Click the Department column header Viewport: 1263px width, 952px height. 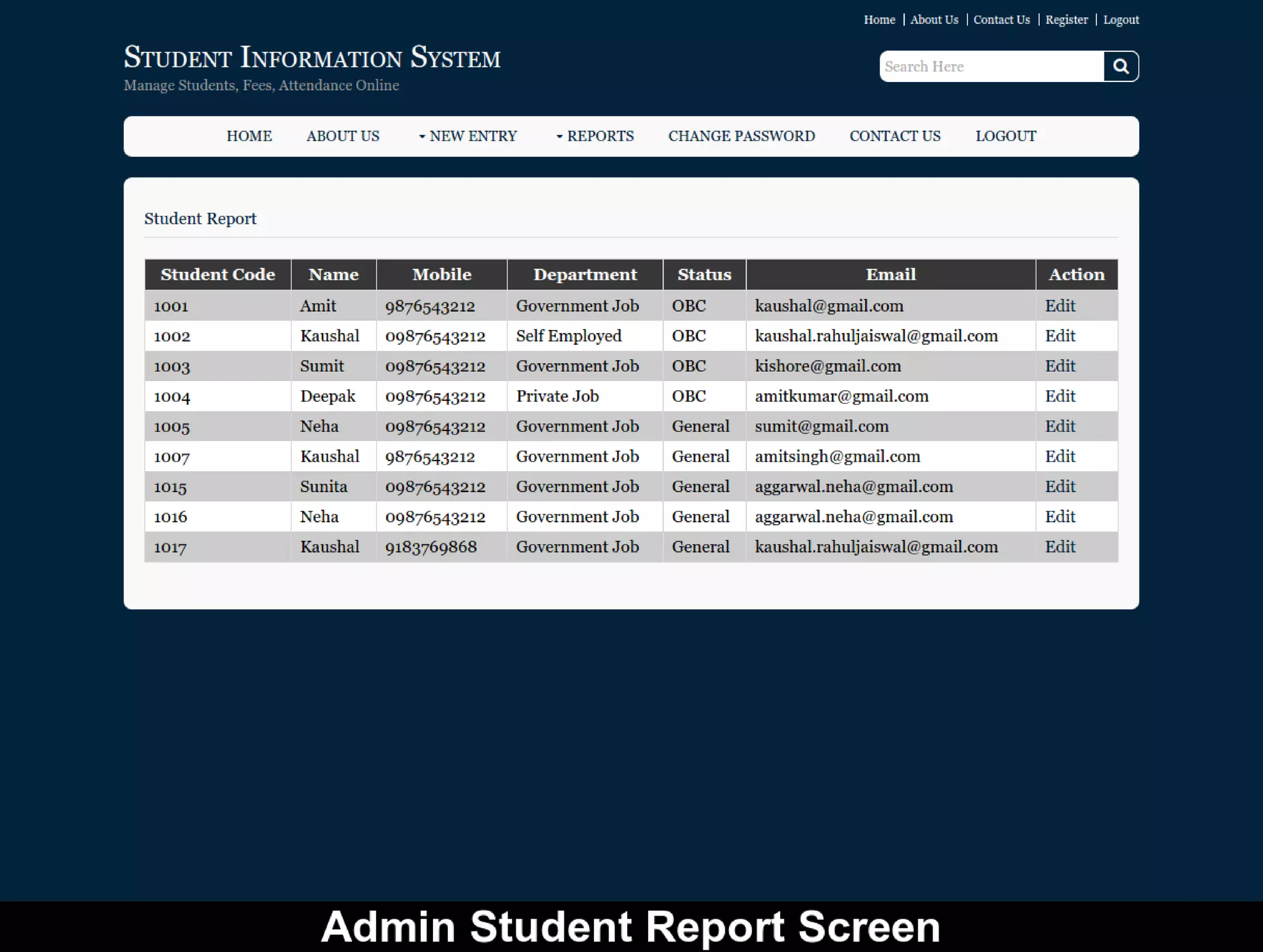(x=585, y=275)
